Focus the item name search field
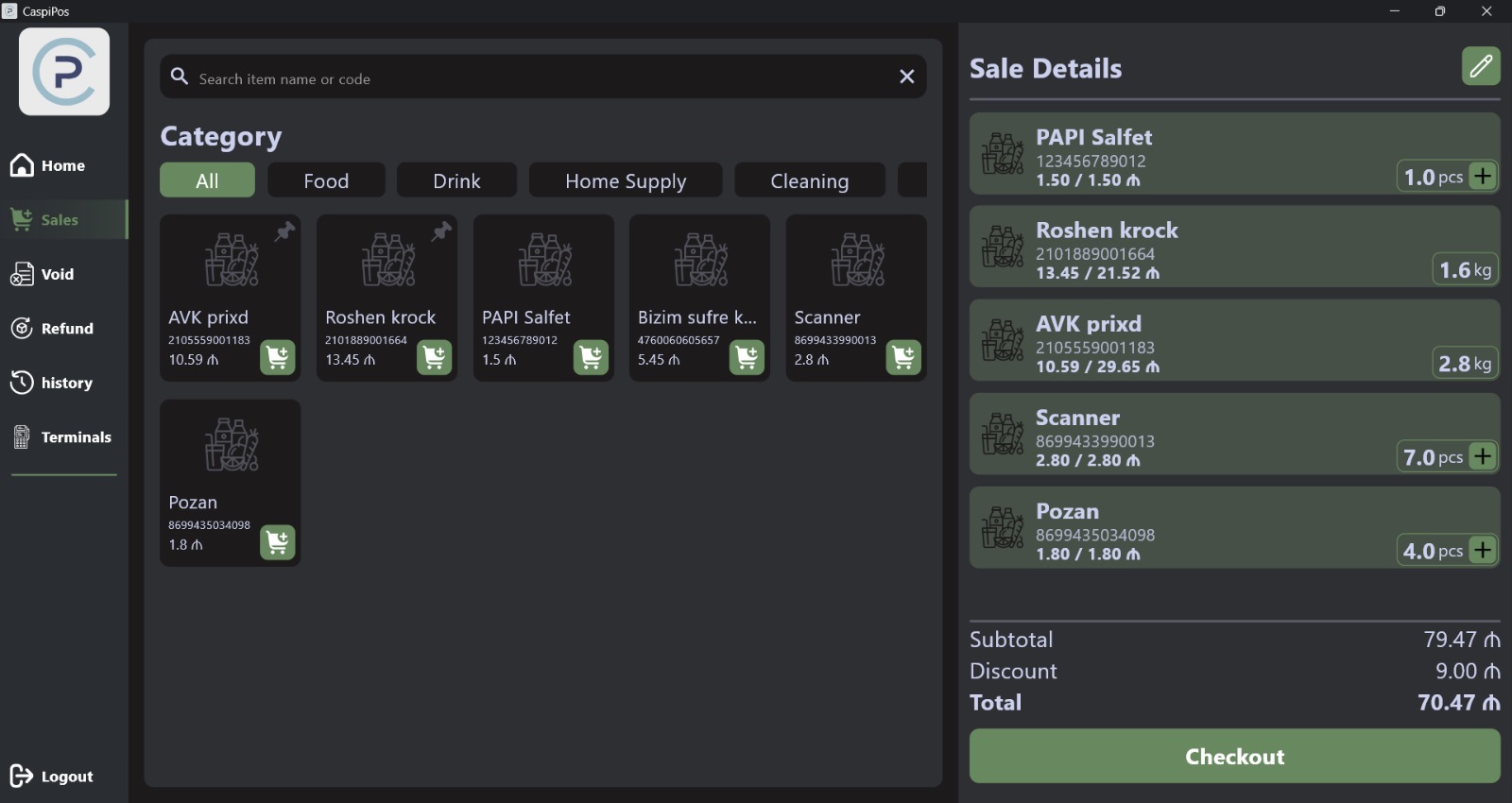 tap(539, 78)
